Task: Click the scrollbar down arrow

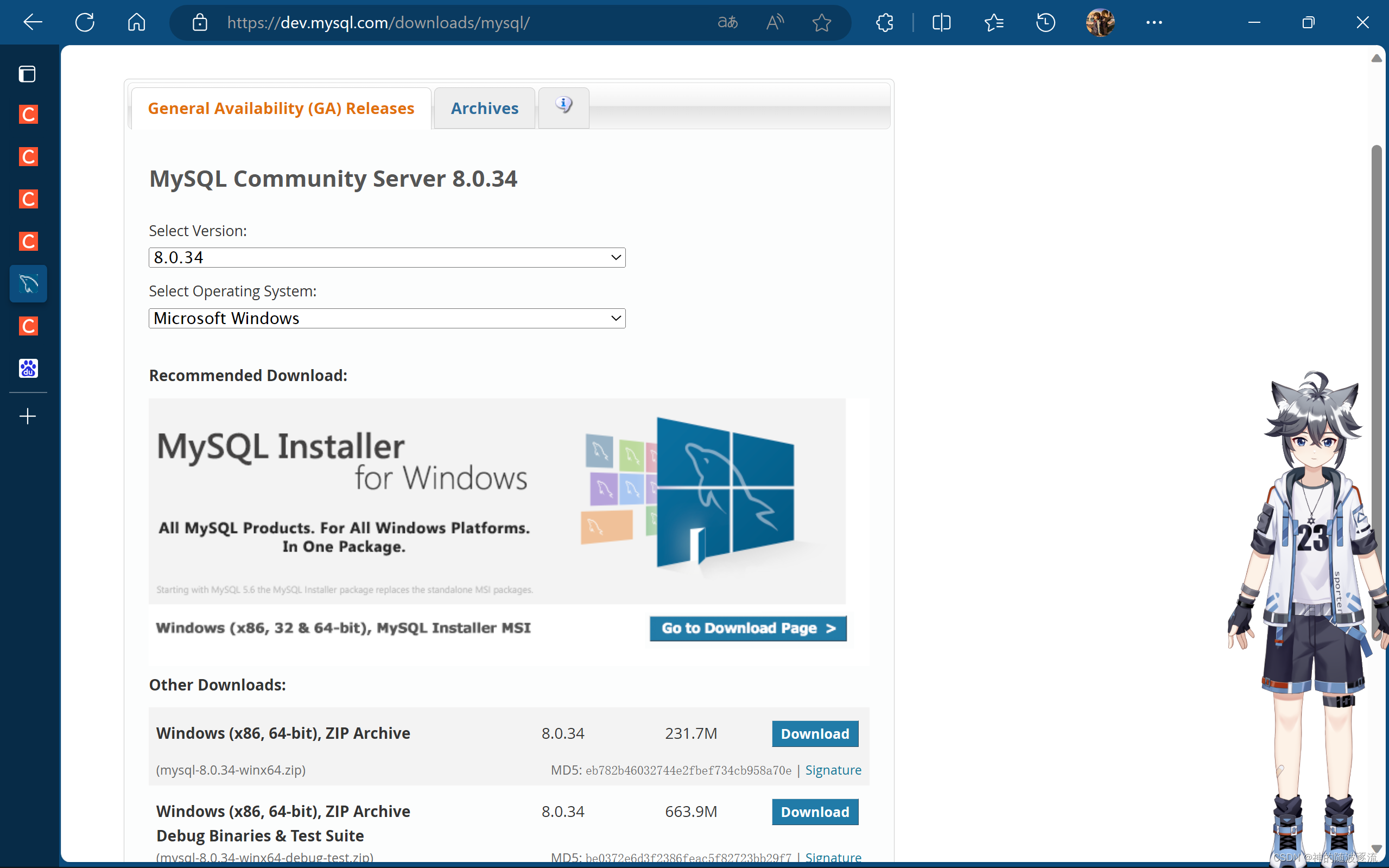Action: tap(1377, 848)
